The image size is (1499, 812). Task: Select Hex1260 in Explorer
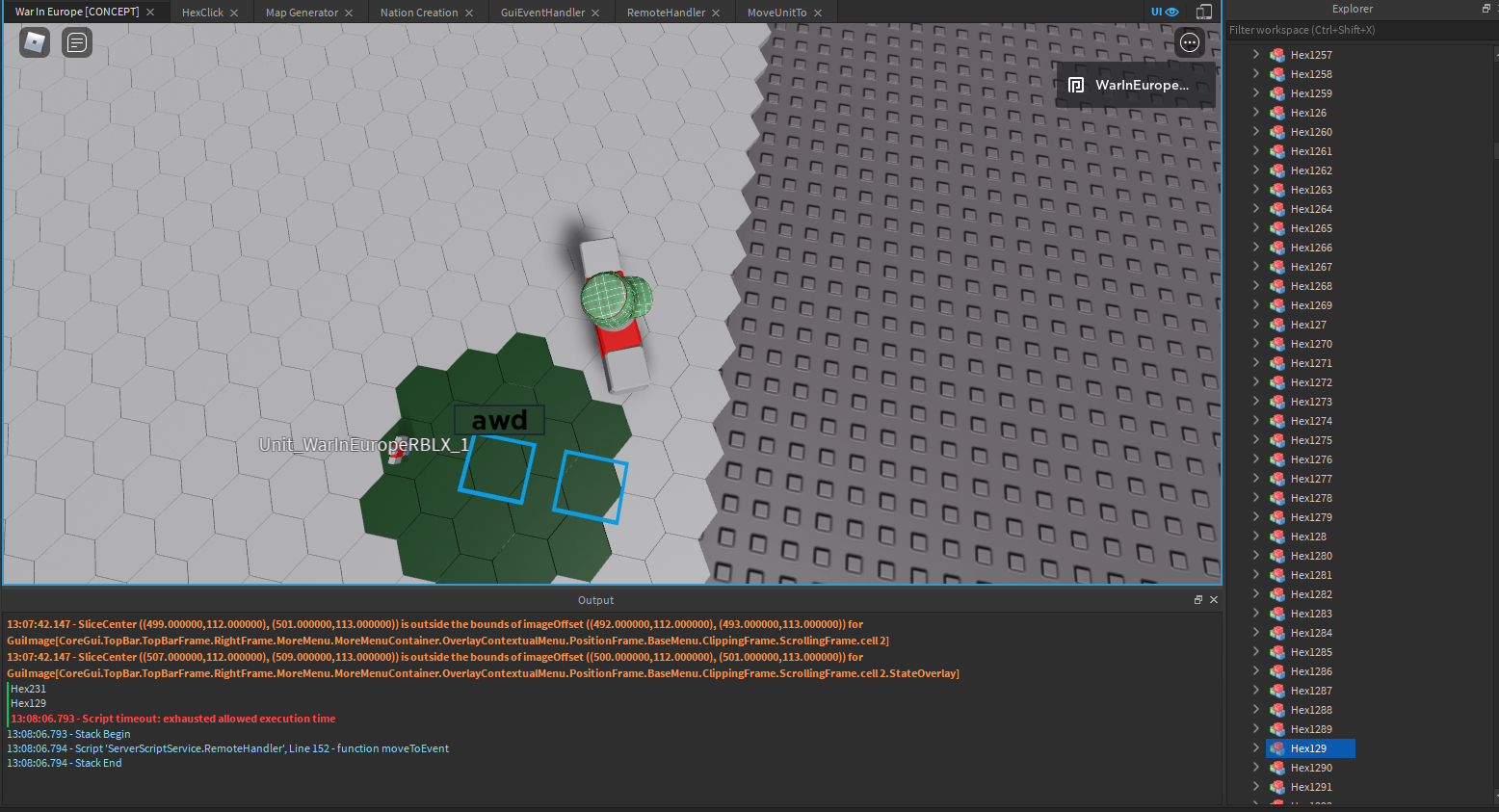pos(1311,132)
